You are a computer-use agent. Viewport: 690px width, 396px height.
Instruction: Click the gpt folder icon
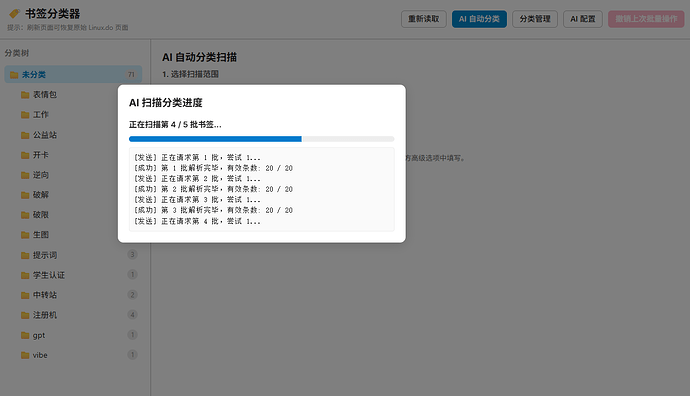(x=25, y=335)
